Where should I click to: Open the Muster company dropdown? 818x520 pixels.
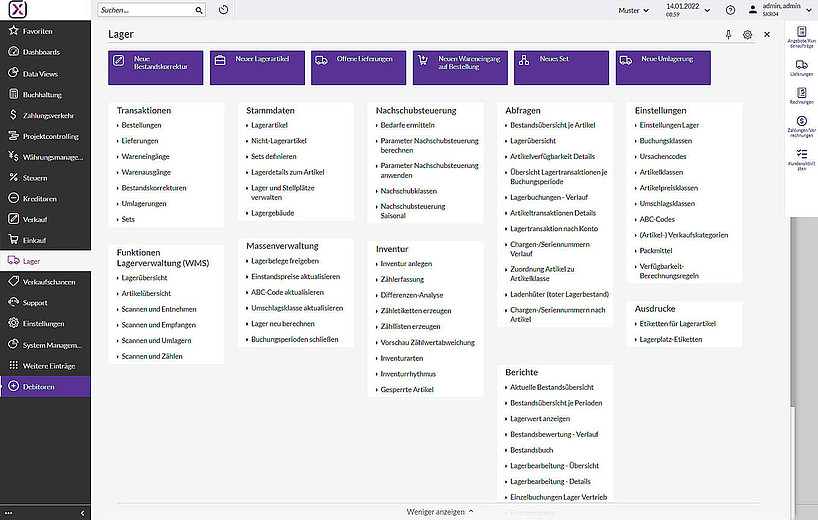[x=633, y=10]
